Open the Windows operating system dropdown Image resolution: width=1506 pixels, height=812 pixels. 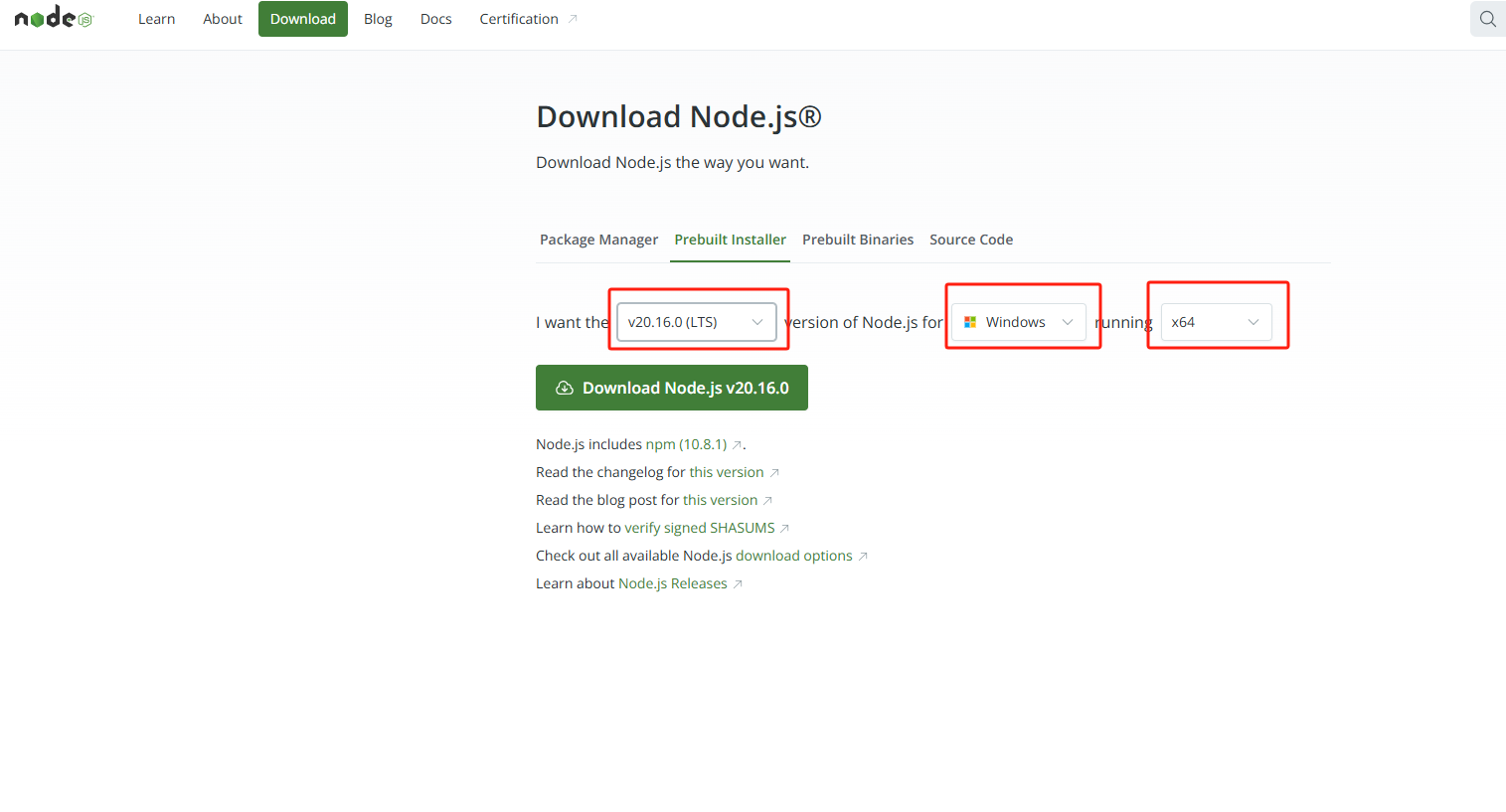(x=1019, y=322)
